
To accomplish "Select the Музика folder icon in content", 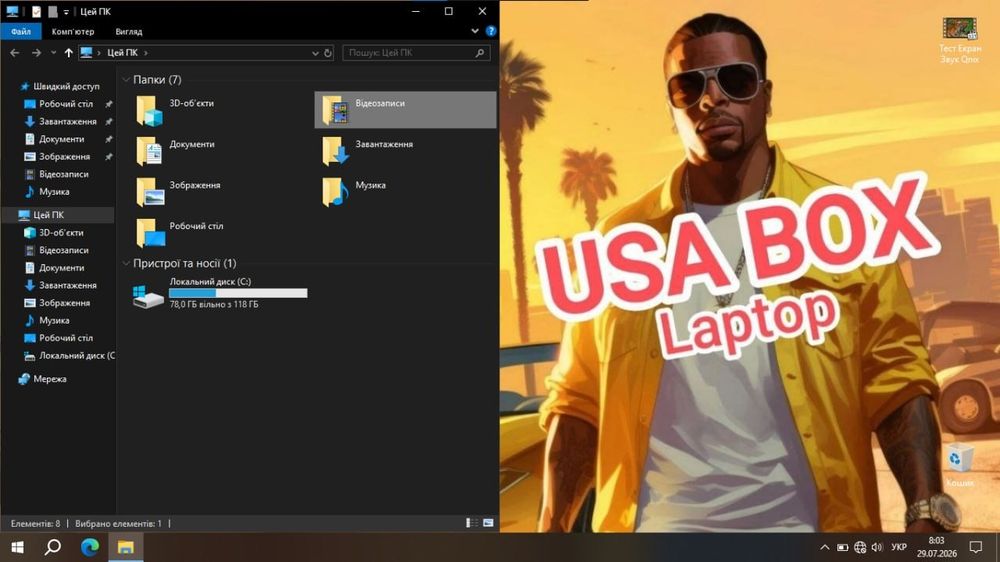I will 335,193.
